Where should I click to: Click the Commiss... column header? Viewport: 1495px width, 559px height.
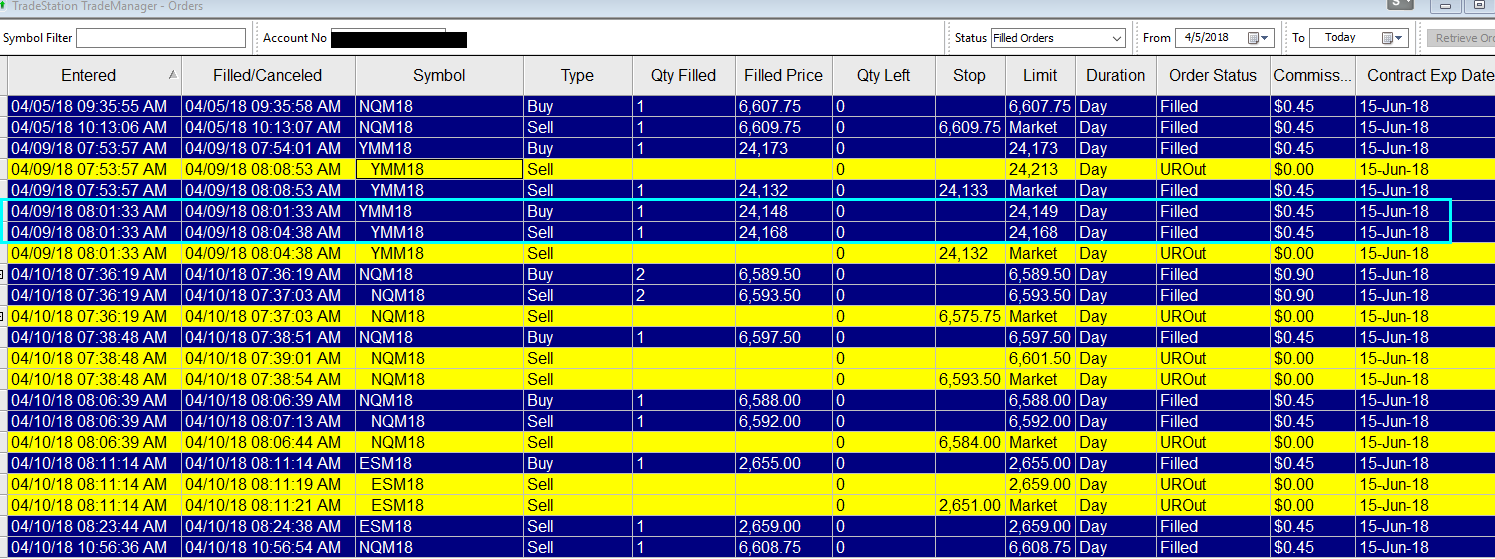[x=1313, y=75]
